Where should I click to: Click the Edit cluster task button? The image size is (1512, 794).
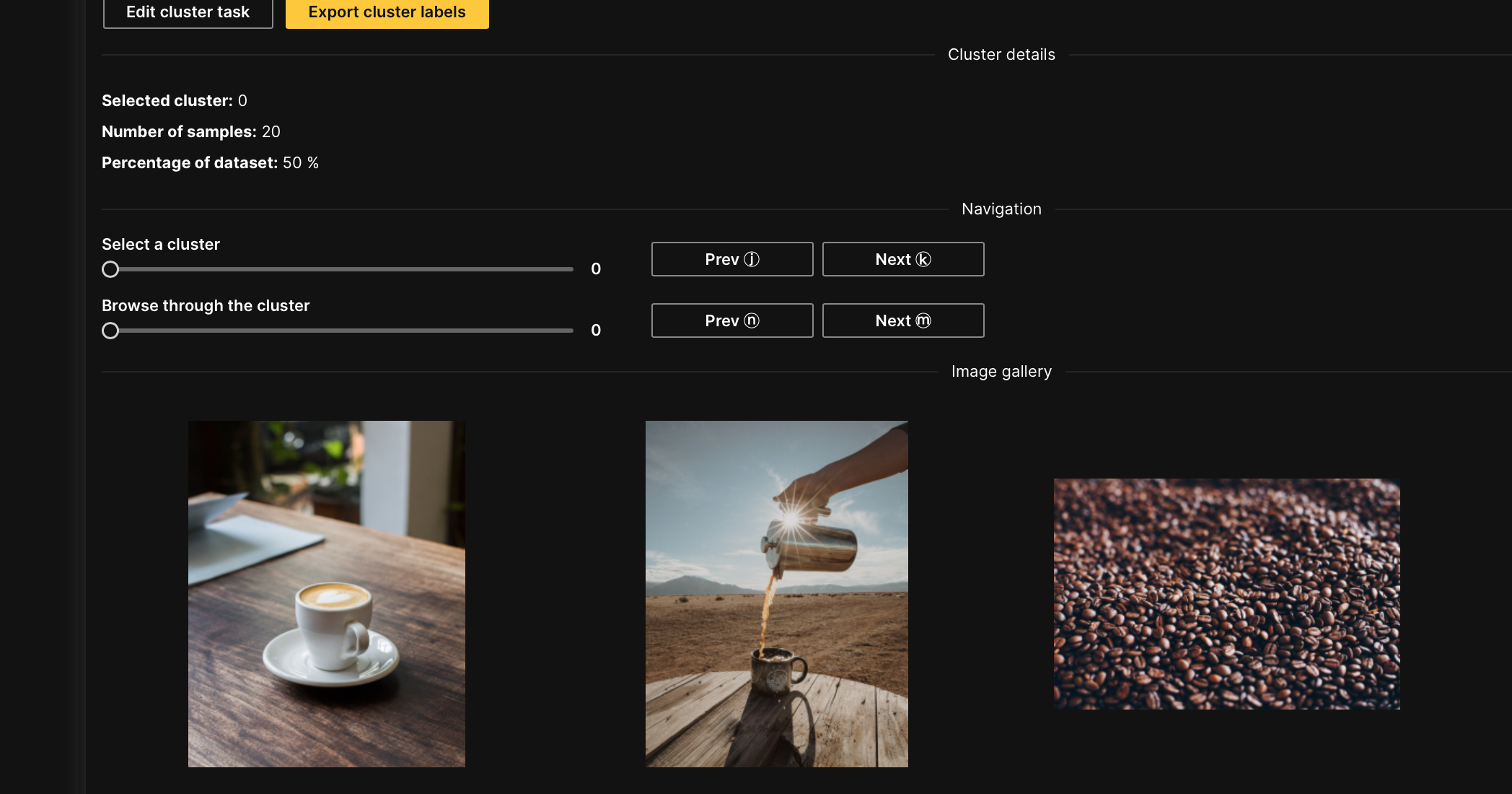(x=187, y=12)
